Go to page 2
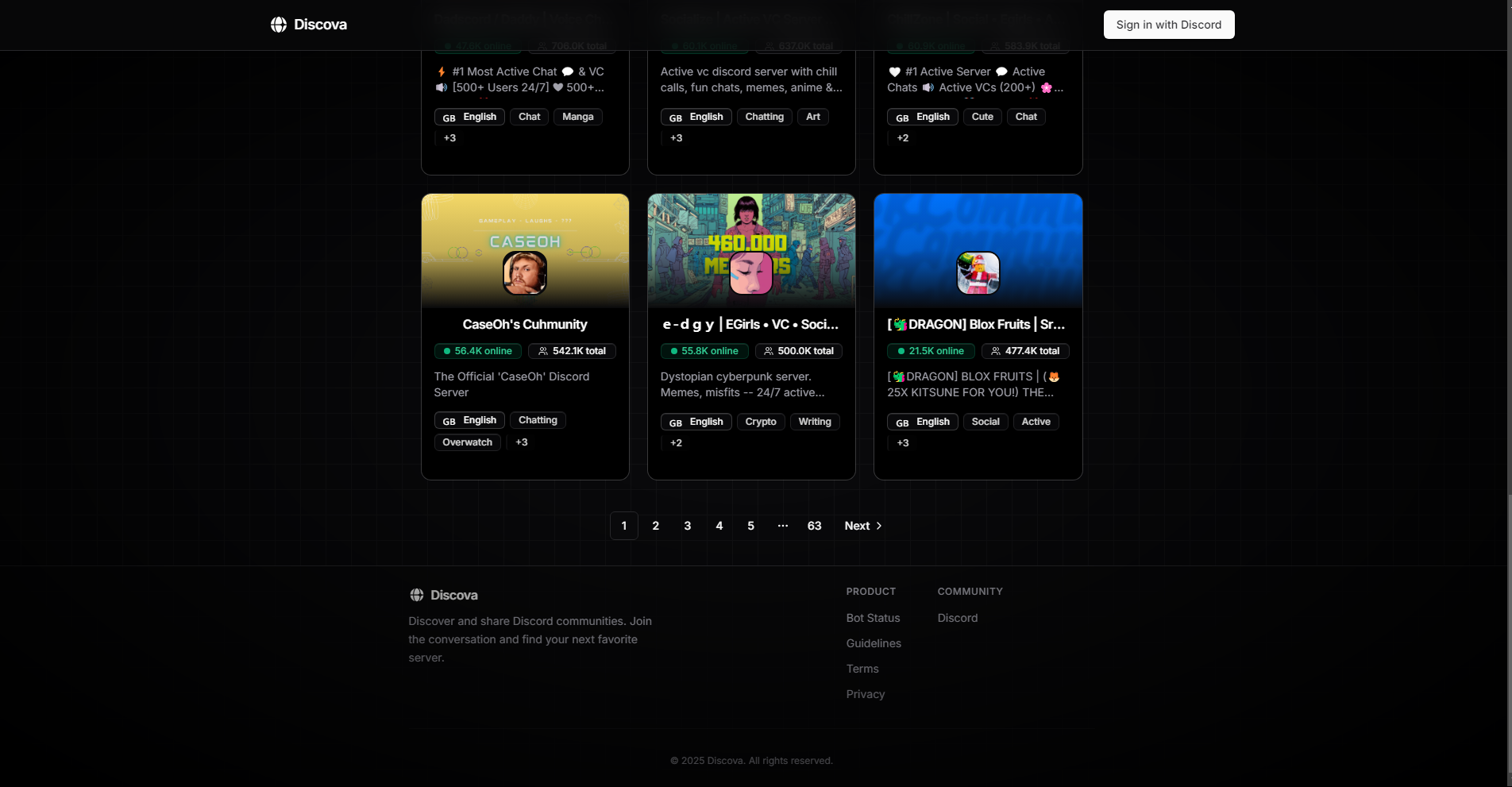The image size is (1512, 787). point(656,526)
